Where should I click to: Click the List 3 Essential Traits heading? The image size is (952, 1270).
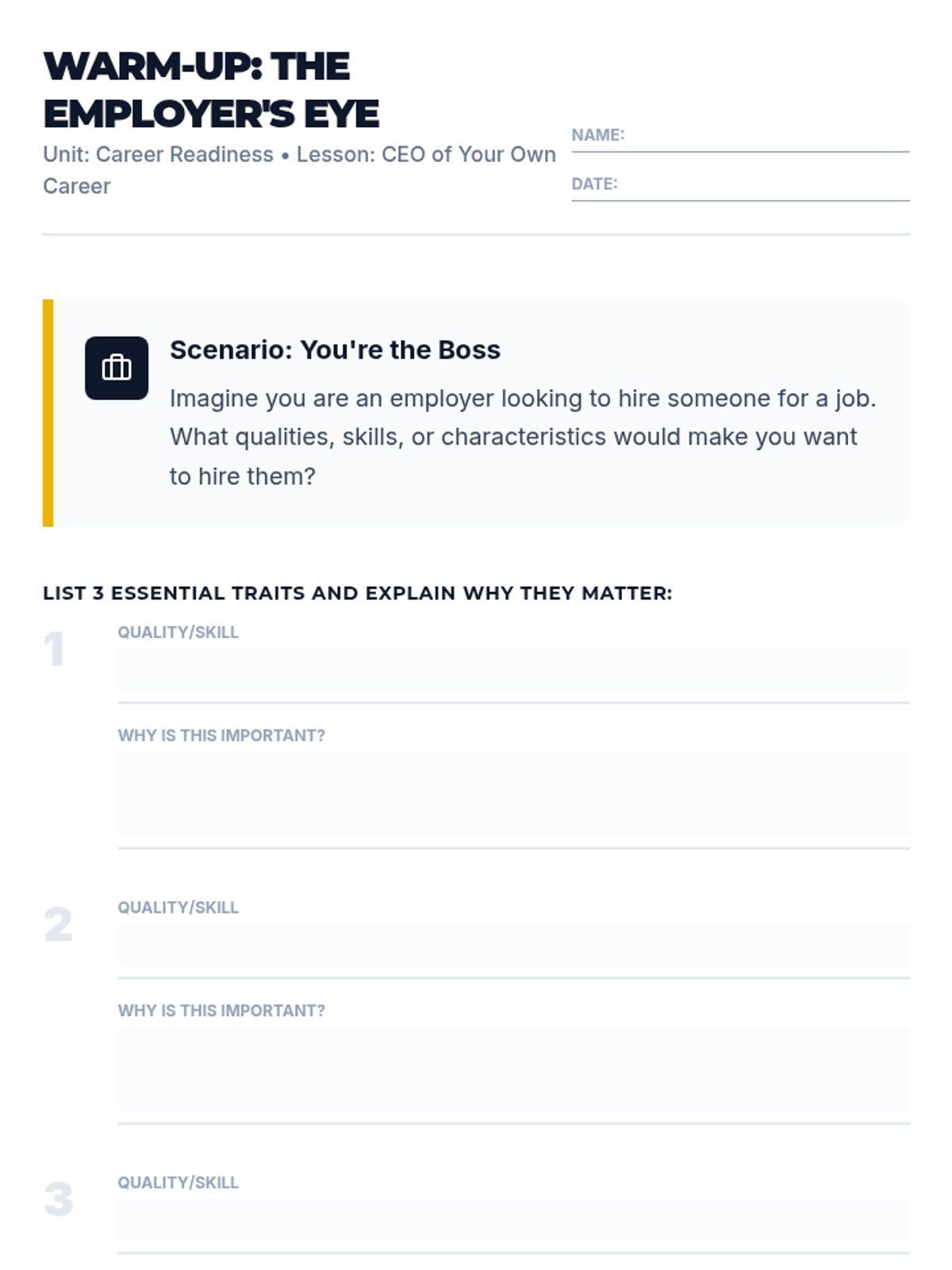357,593
